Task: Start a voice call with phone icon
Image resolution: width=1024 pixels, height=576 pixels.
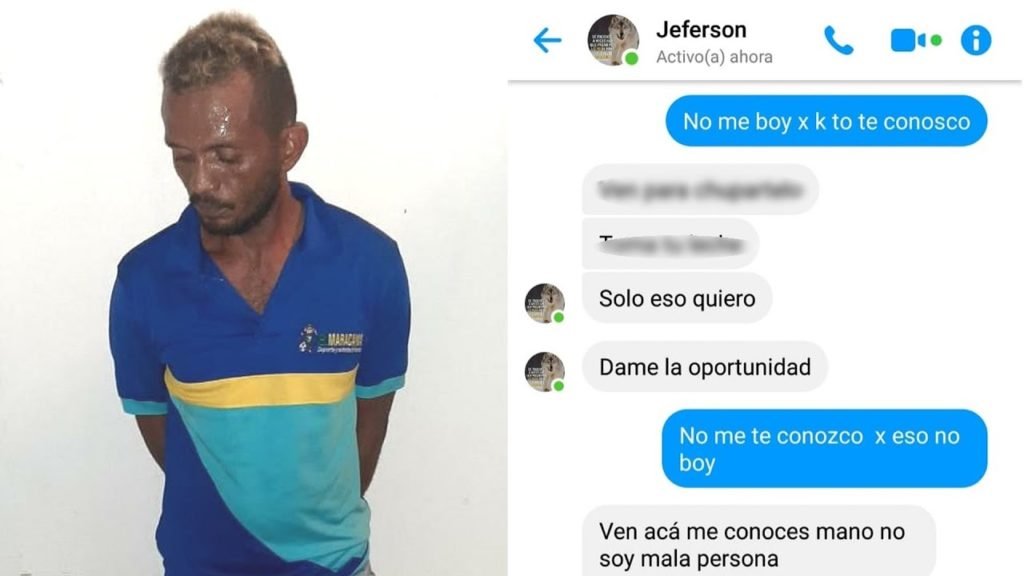Action: pos(839,40)
